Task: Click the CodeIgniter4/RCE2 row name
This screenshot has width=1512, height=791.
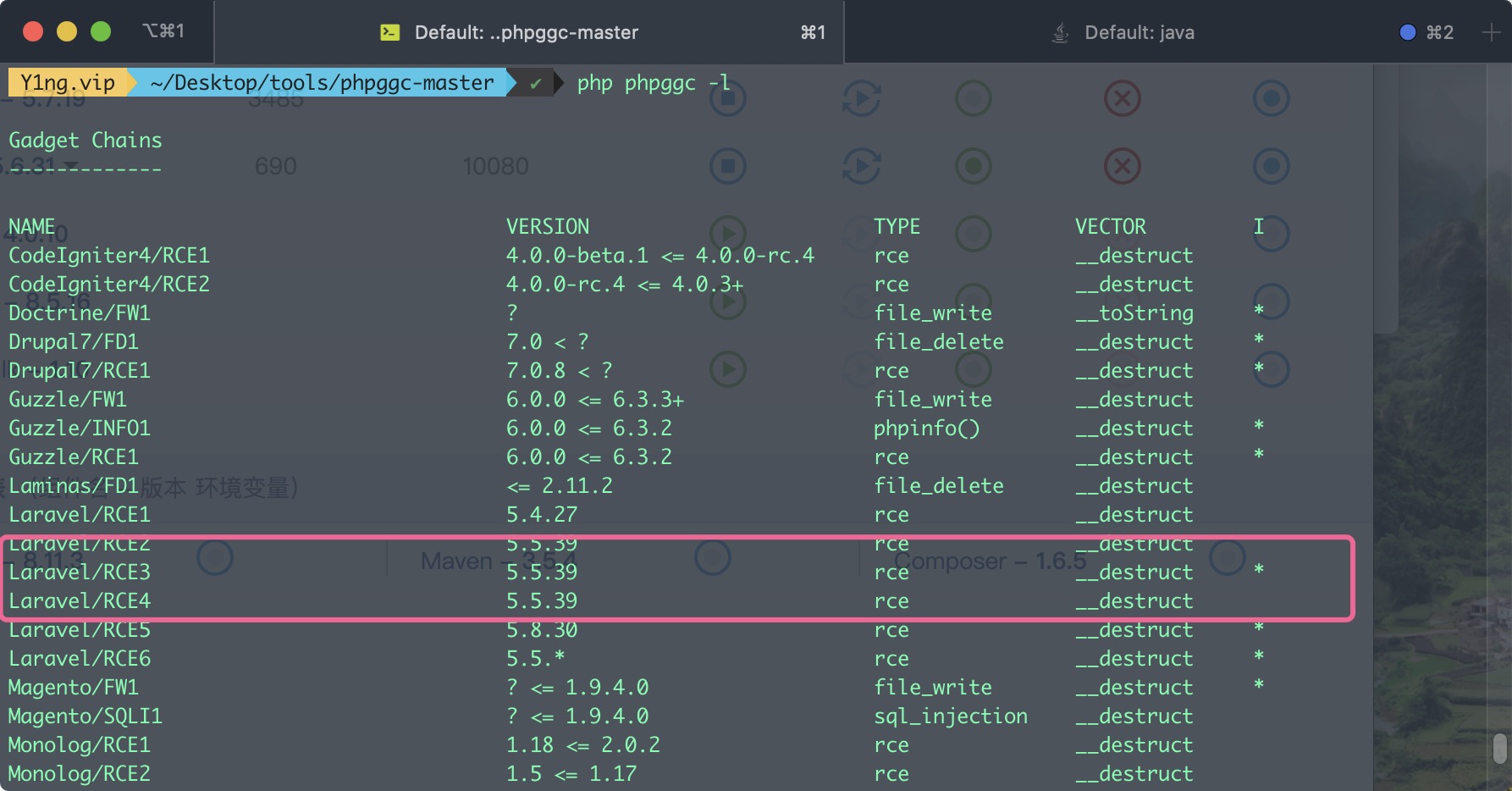Action: click(109, 285)
